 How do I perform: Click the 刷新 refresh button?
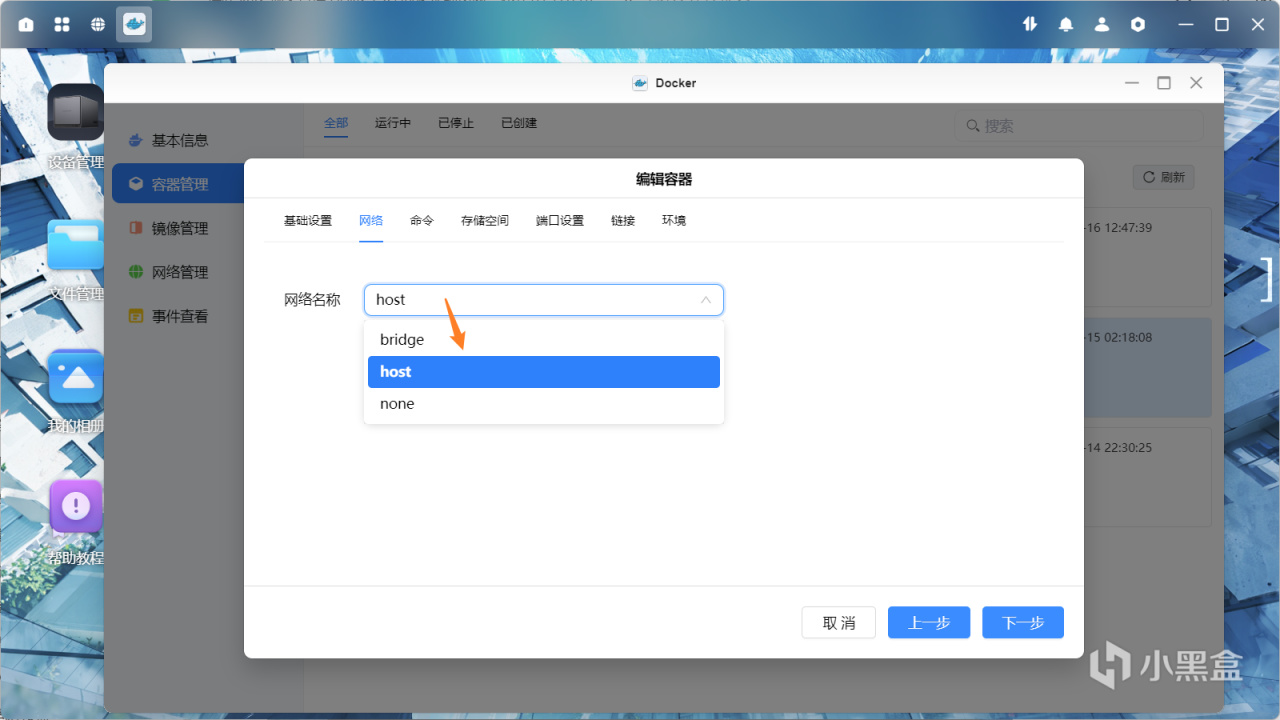click(1163, 177)
